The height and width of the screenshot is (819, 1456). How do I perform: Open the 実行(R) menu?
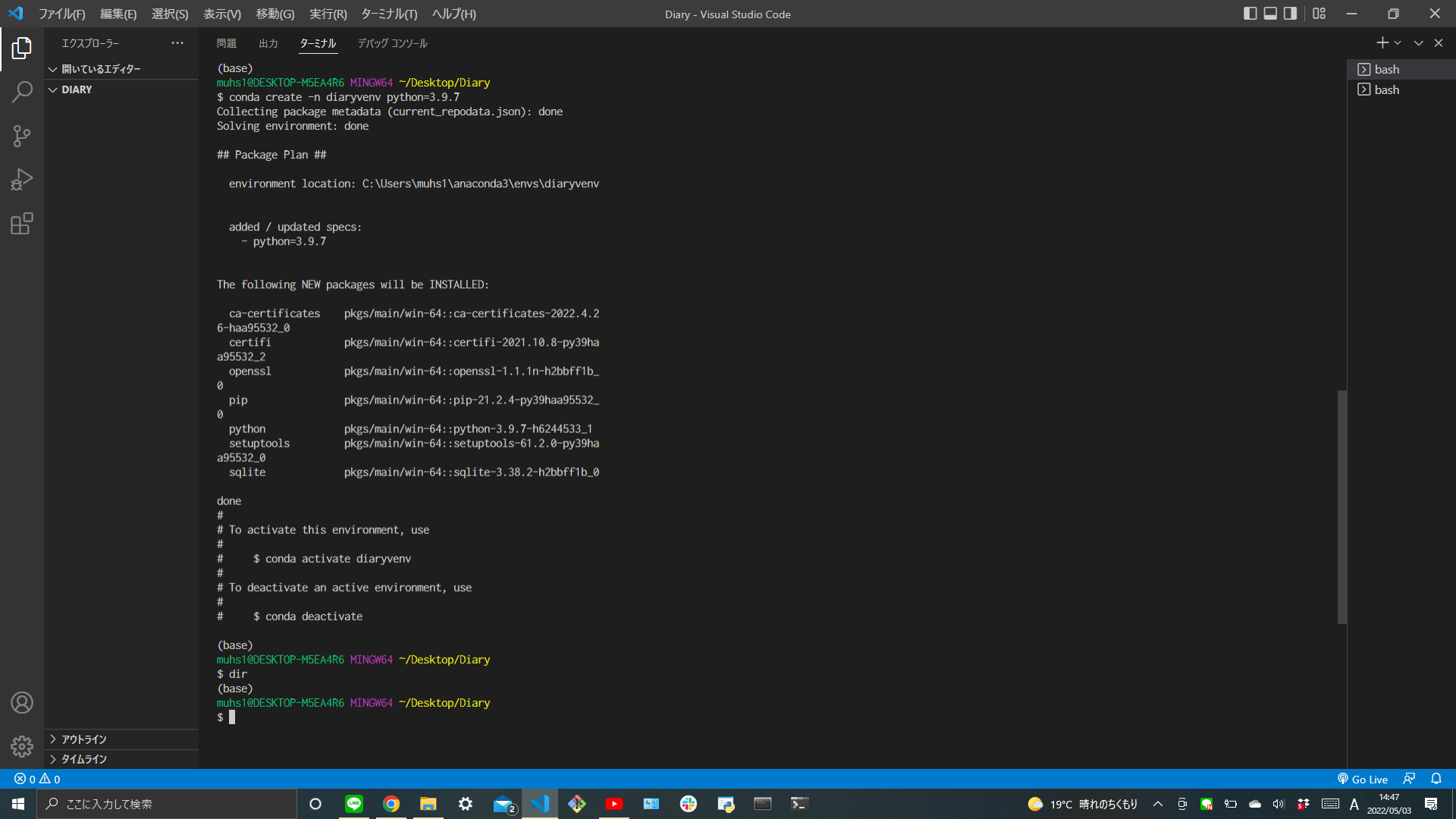coord(328,14)
